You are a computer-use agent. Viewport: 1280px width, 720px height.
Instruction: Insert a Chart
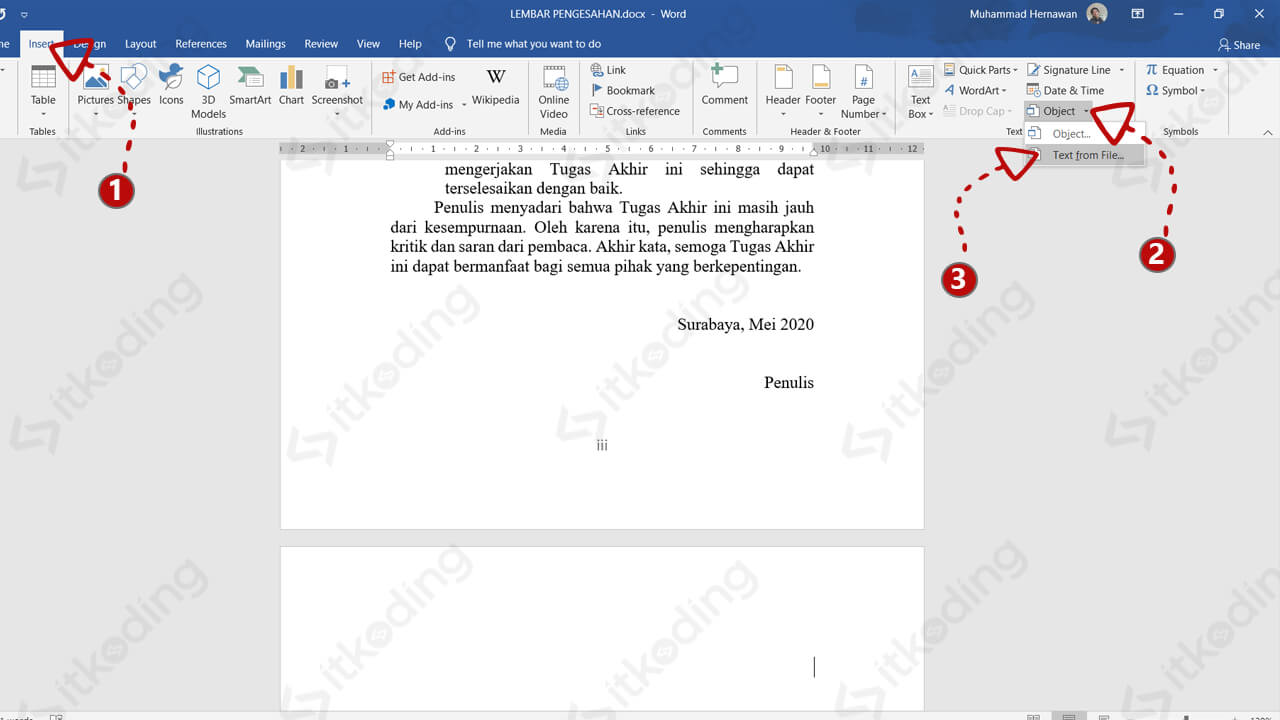[x=291, y=85]
